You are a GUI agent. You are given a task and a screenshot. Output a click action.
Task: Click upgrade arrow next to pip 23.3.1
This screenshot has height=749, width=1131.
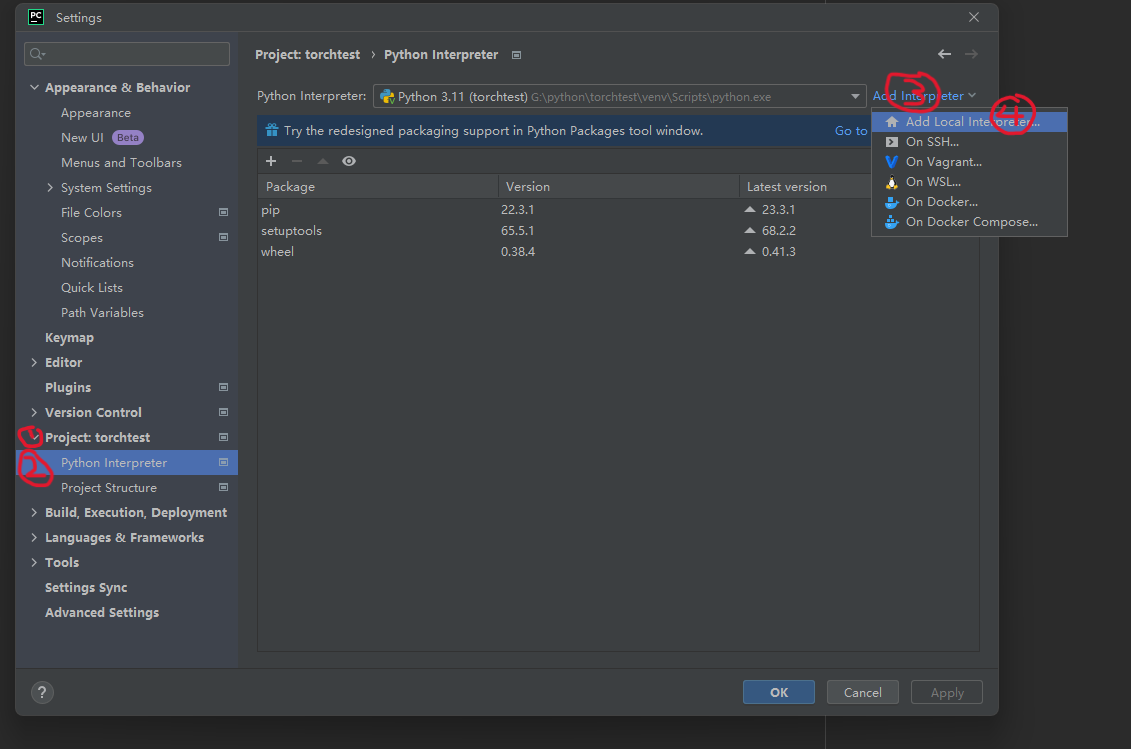(x=750, y=209)
